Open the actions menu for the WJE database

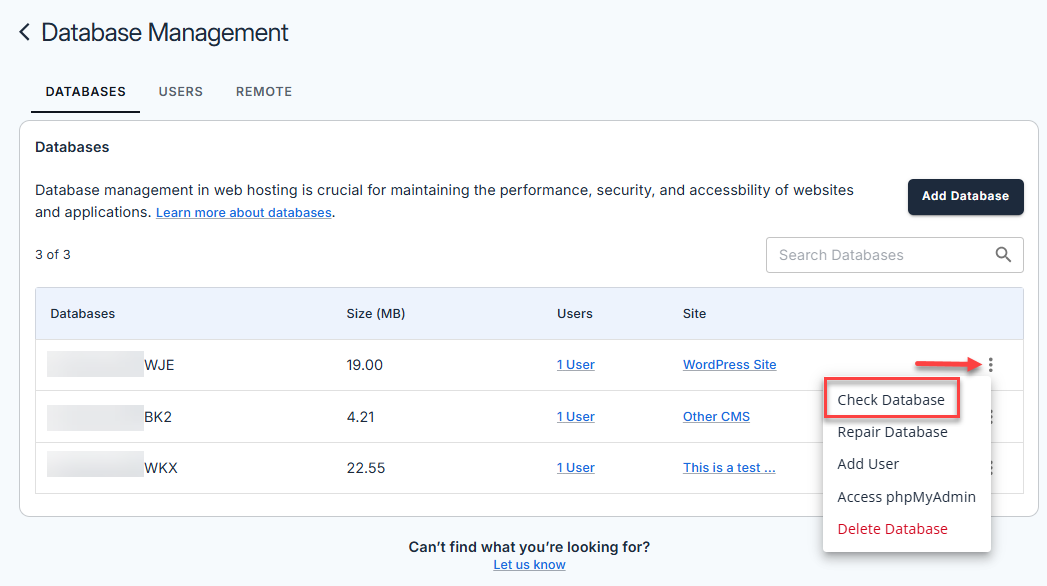[989, 364]
